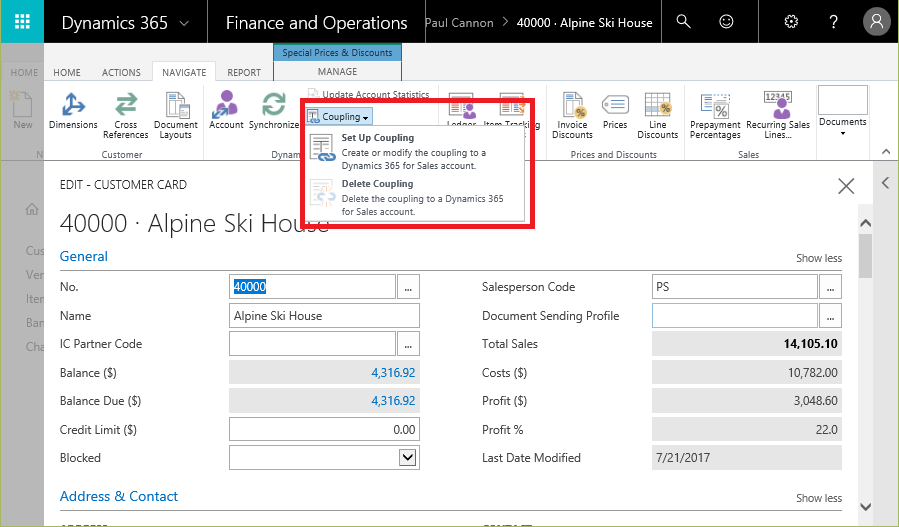Click the 40000 · Alpine Ski House breadcrumb

click(584, 23)
